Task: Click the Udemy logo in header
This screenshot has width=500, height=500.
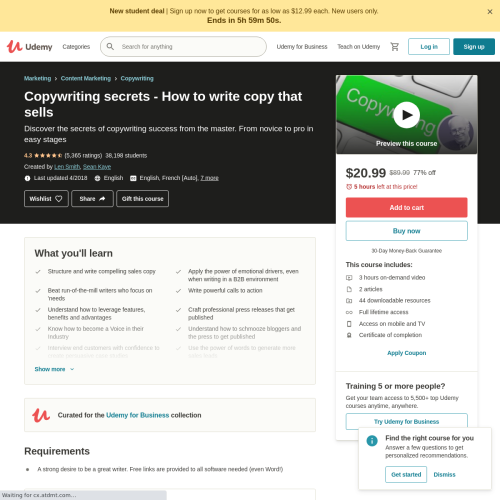Action: pos(30,47)
